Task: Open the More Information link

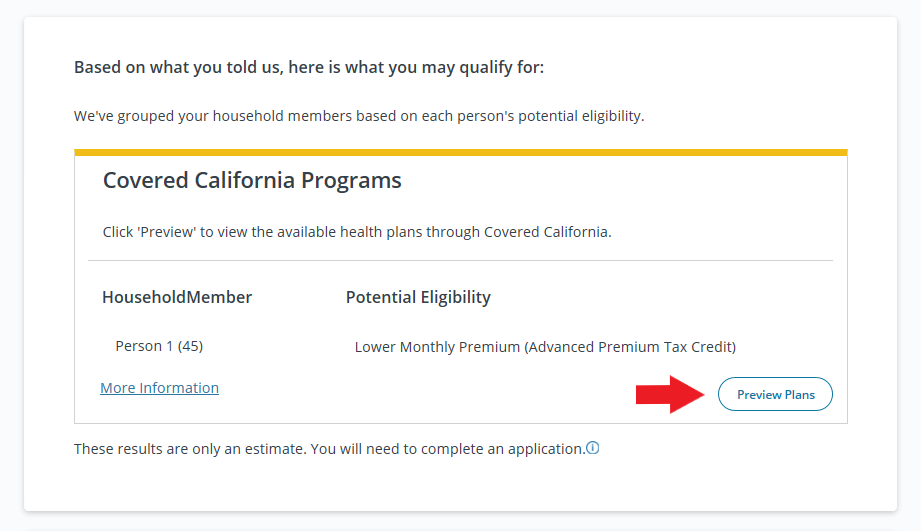Action: [159, 388]
